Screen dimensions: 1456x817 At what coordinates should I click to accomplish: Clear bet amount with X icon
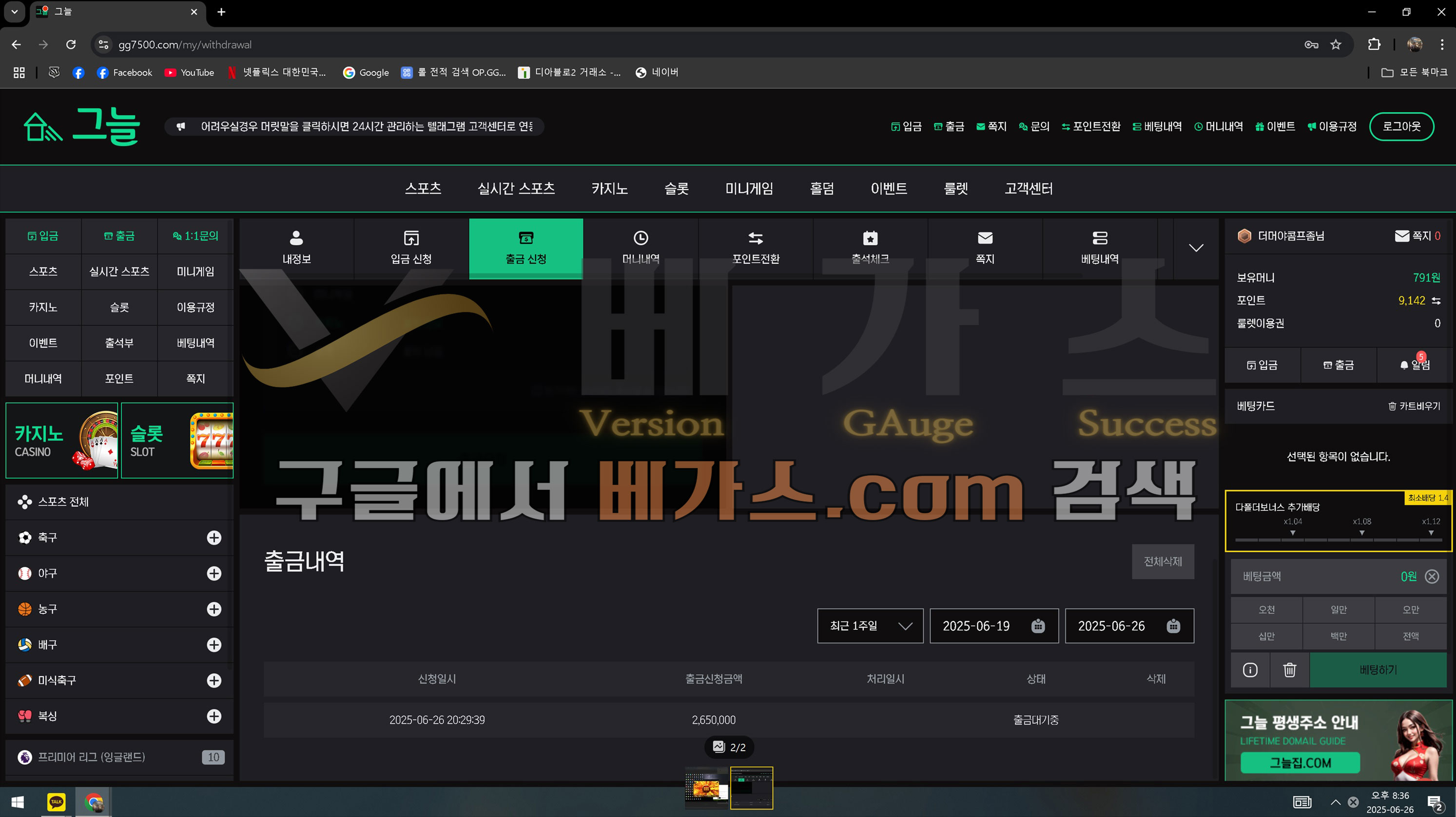1432,576
